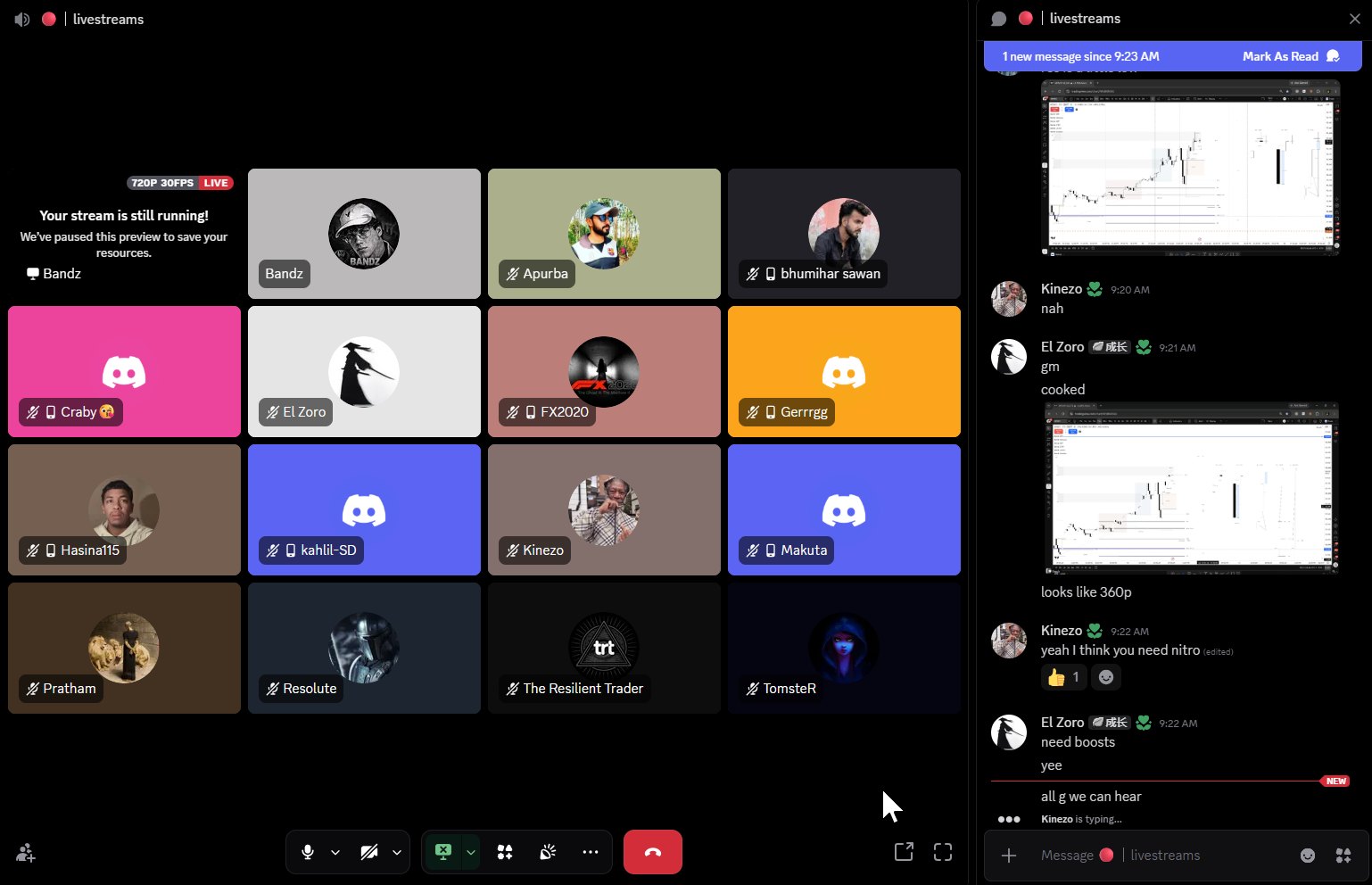The image size is (1372, 885).
Task: Click the 'all g we can hear' message
Action: pos(1091,797)
